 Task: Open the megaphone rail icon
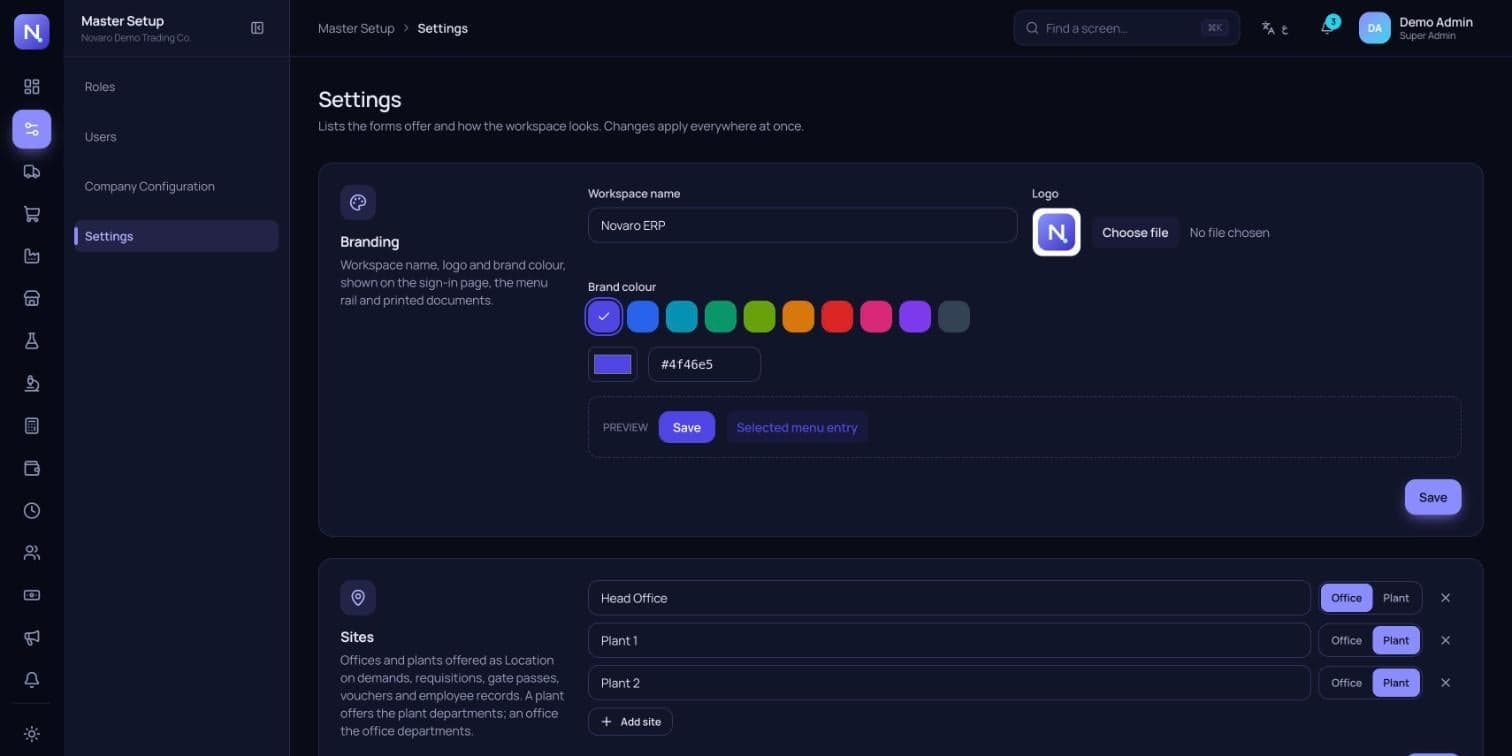[32, 637]
